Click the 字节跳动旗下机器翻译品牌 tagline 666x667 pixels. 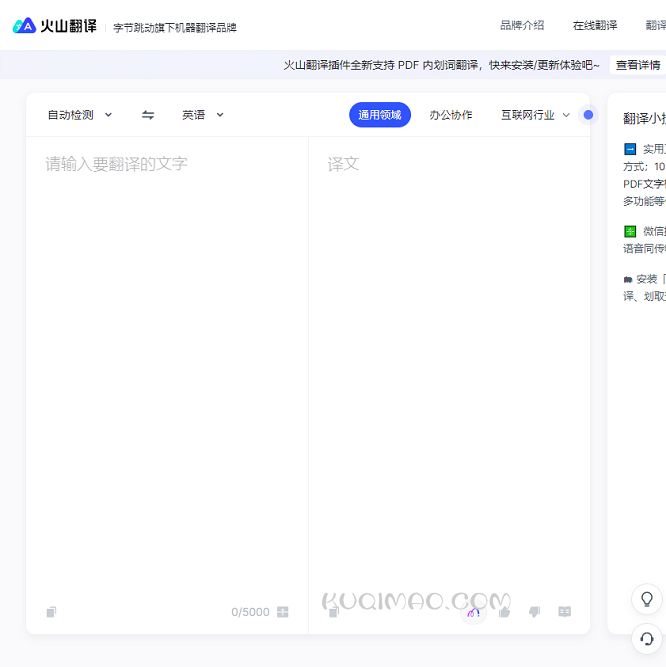175,28
